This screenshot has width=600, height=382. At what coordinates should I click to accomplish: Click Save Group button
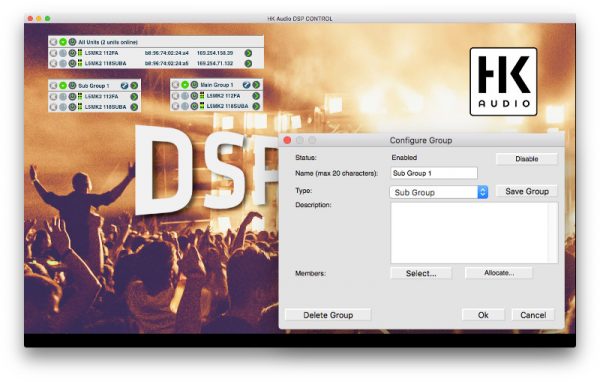tap(527, 191)
